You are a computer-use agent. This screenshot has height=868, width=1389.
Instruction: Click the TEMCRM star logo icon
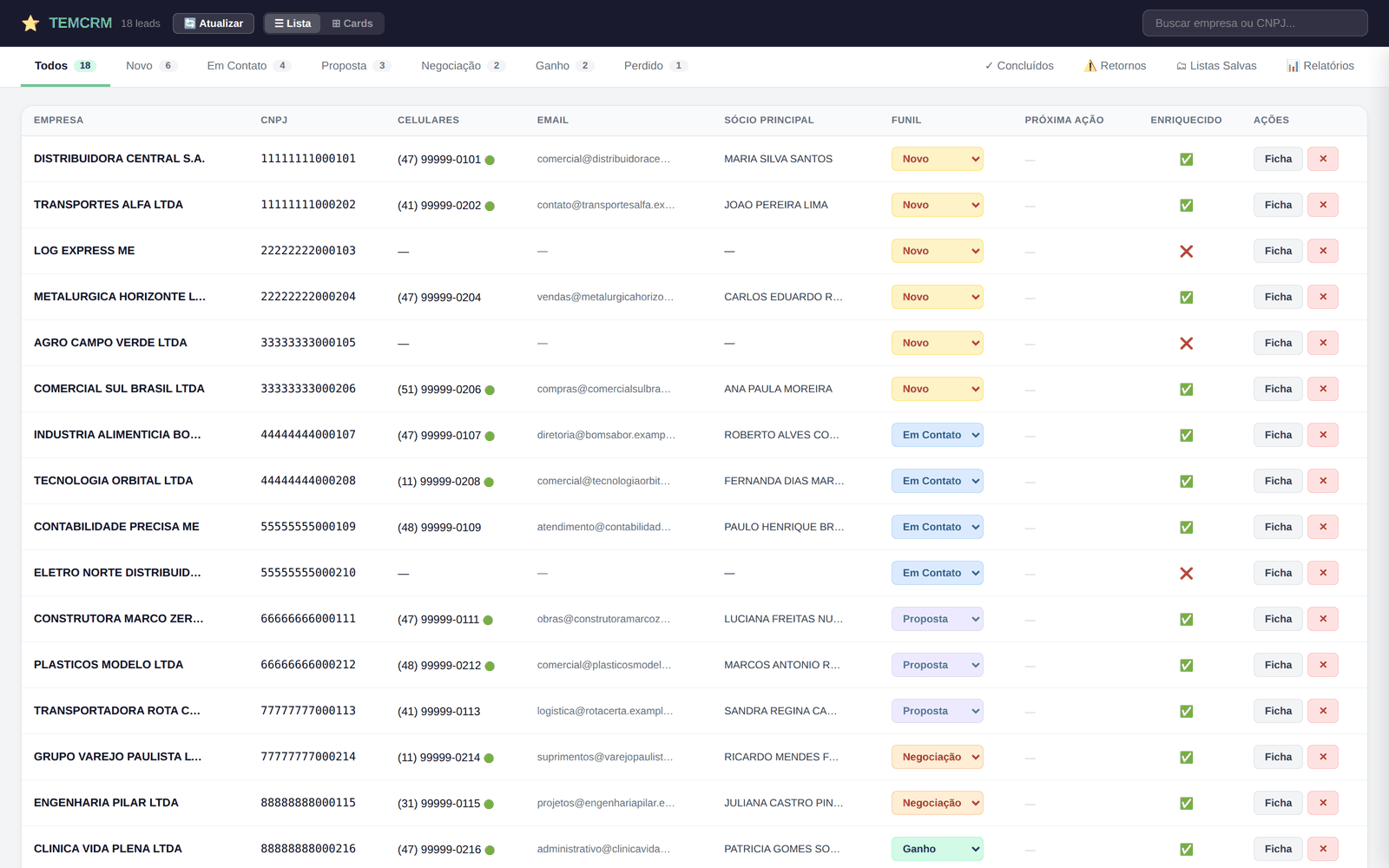point(30,23)
